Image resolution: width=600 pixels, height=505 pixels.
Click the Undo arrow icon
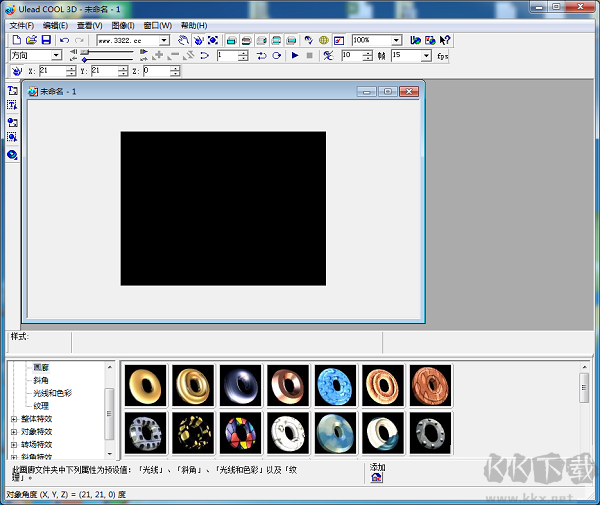click(x=64, y=40)
